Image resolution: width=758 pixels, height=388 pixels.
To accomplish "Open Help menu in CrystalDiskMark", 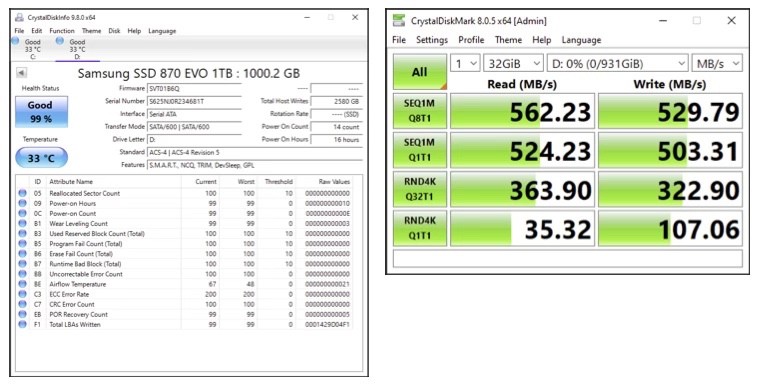I will 541,40.
